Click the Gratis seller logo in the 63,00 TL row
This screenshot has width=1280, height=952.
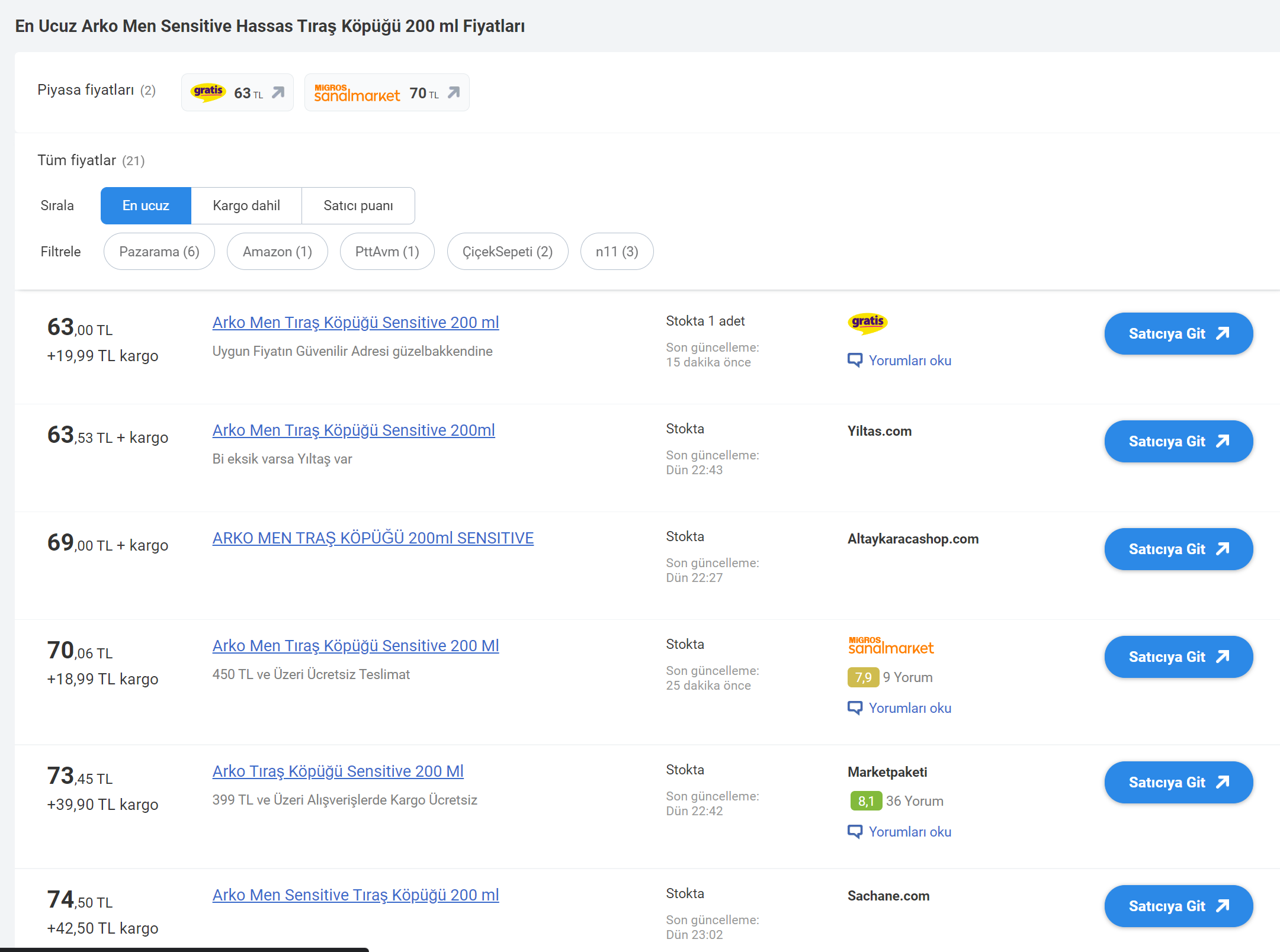pos(868,323)
